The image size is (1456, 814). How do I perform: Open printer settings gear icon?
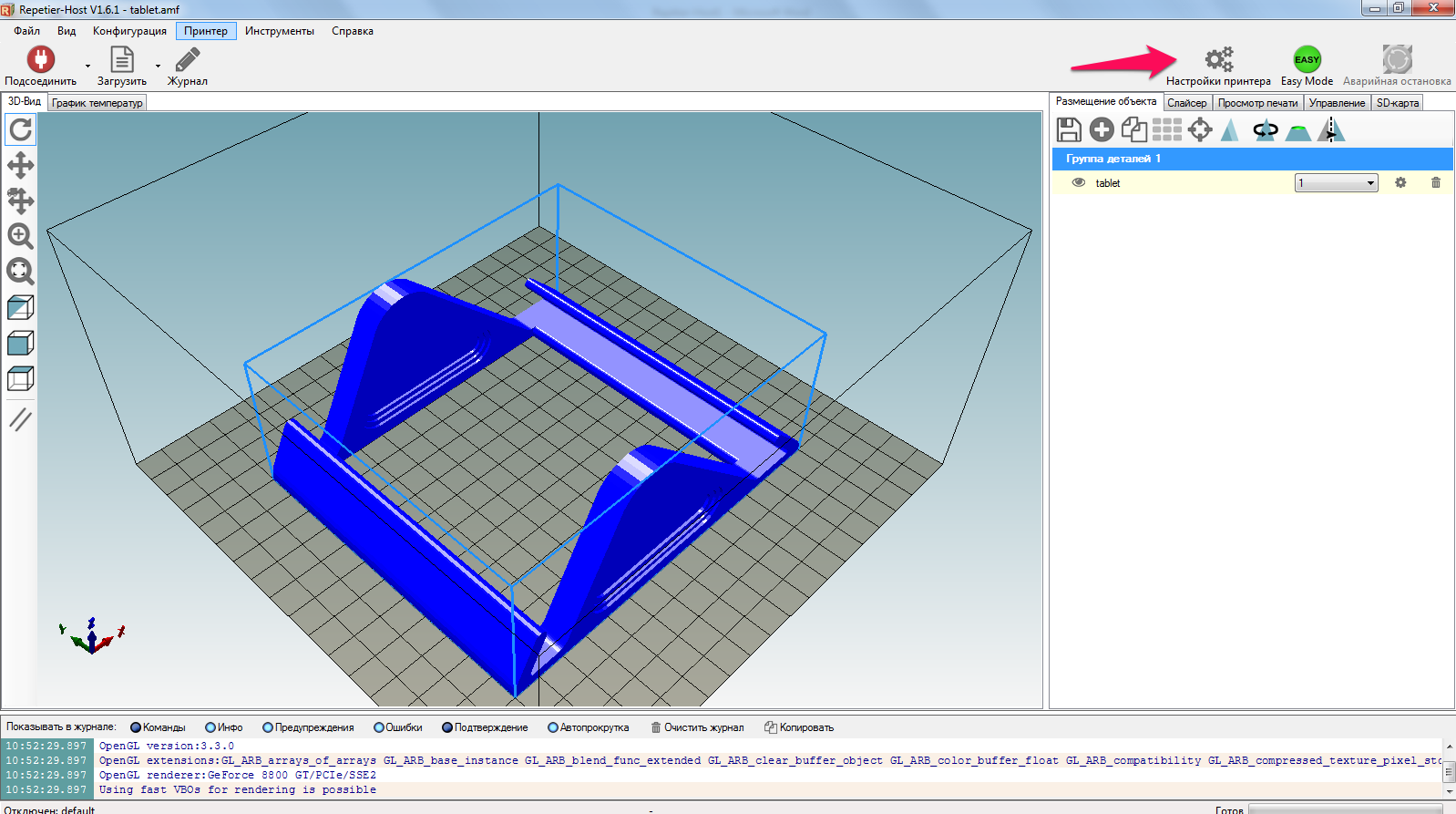pyautogui.click(x=1218, y=60)
